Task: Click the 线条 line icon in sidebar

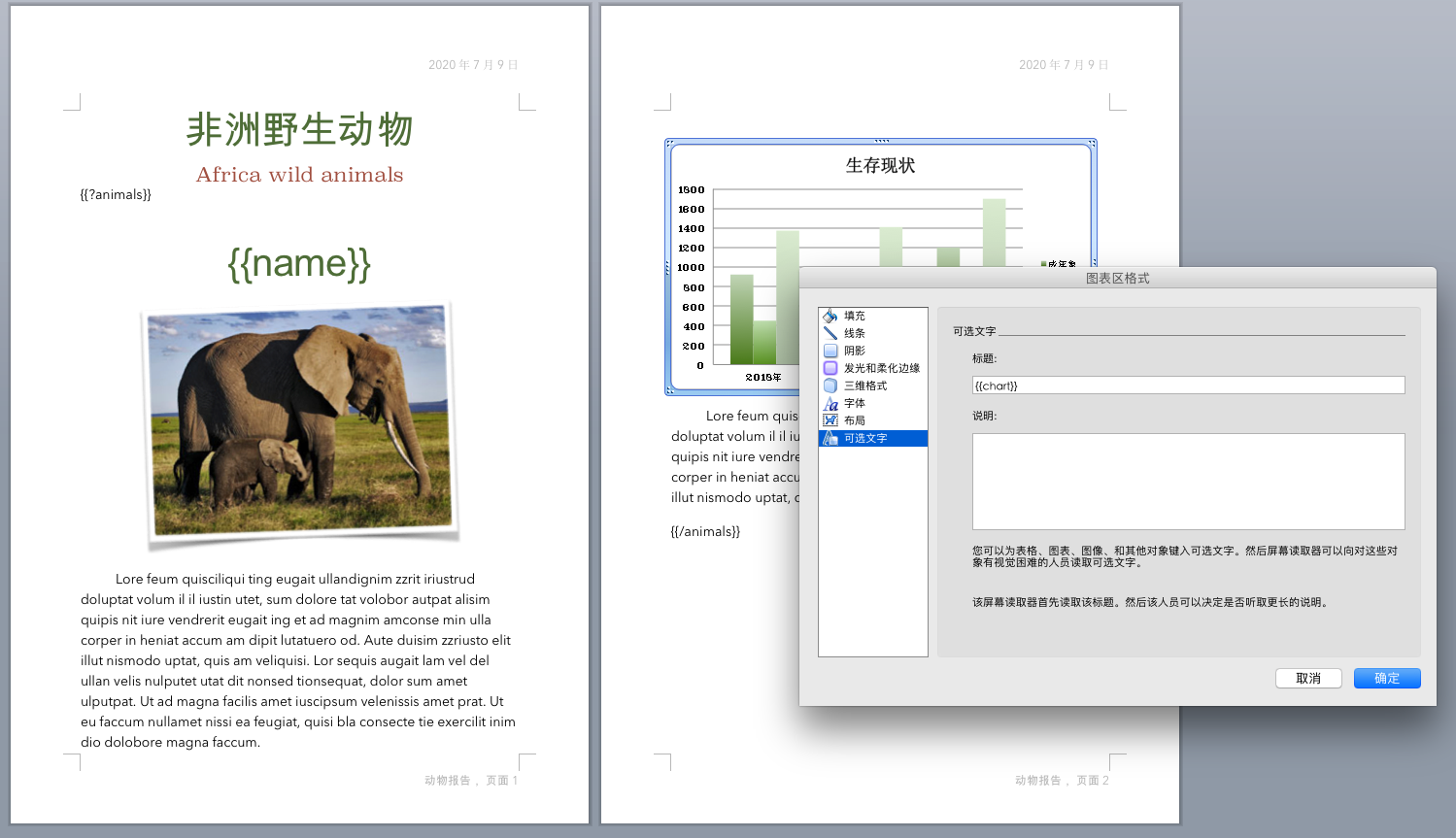Action: (830, 333)
